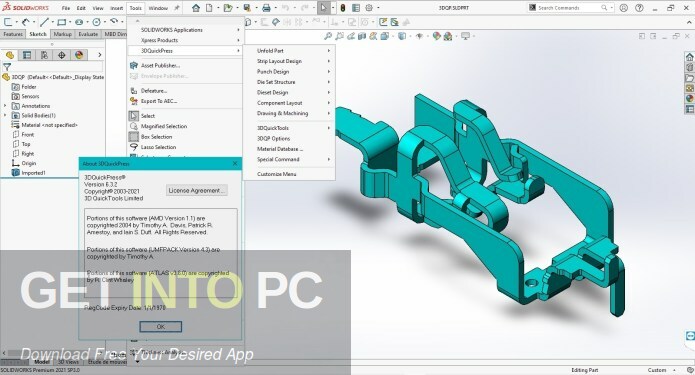This screenshot has height=375, width=695.
Task: Switch to the Markup tab
Action: 62,34
